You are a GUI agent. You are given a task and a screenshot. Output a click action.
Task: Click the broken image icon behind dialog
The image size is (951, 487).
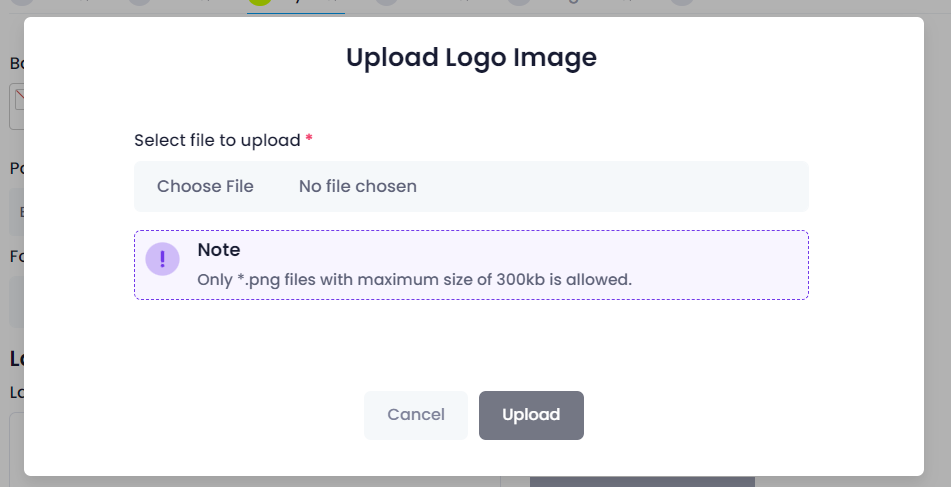(x=19, y=100)
